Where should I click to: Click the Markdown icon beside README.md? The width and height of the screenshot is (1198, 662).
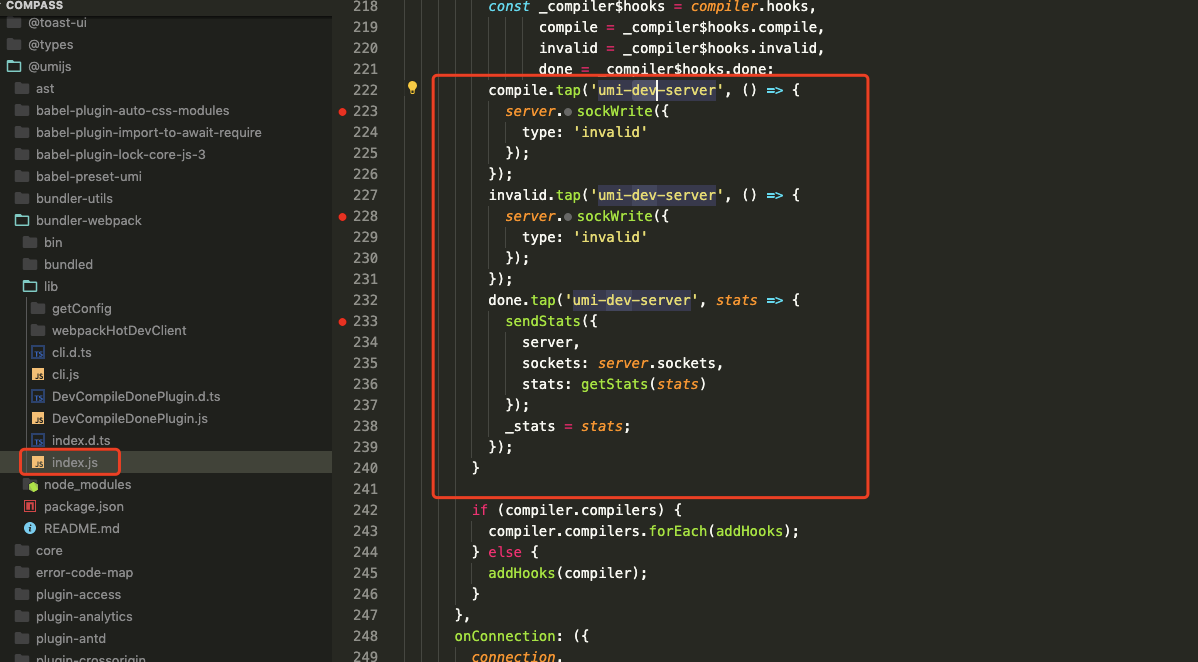point(30,528)
